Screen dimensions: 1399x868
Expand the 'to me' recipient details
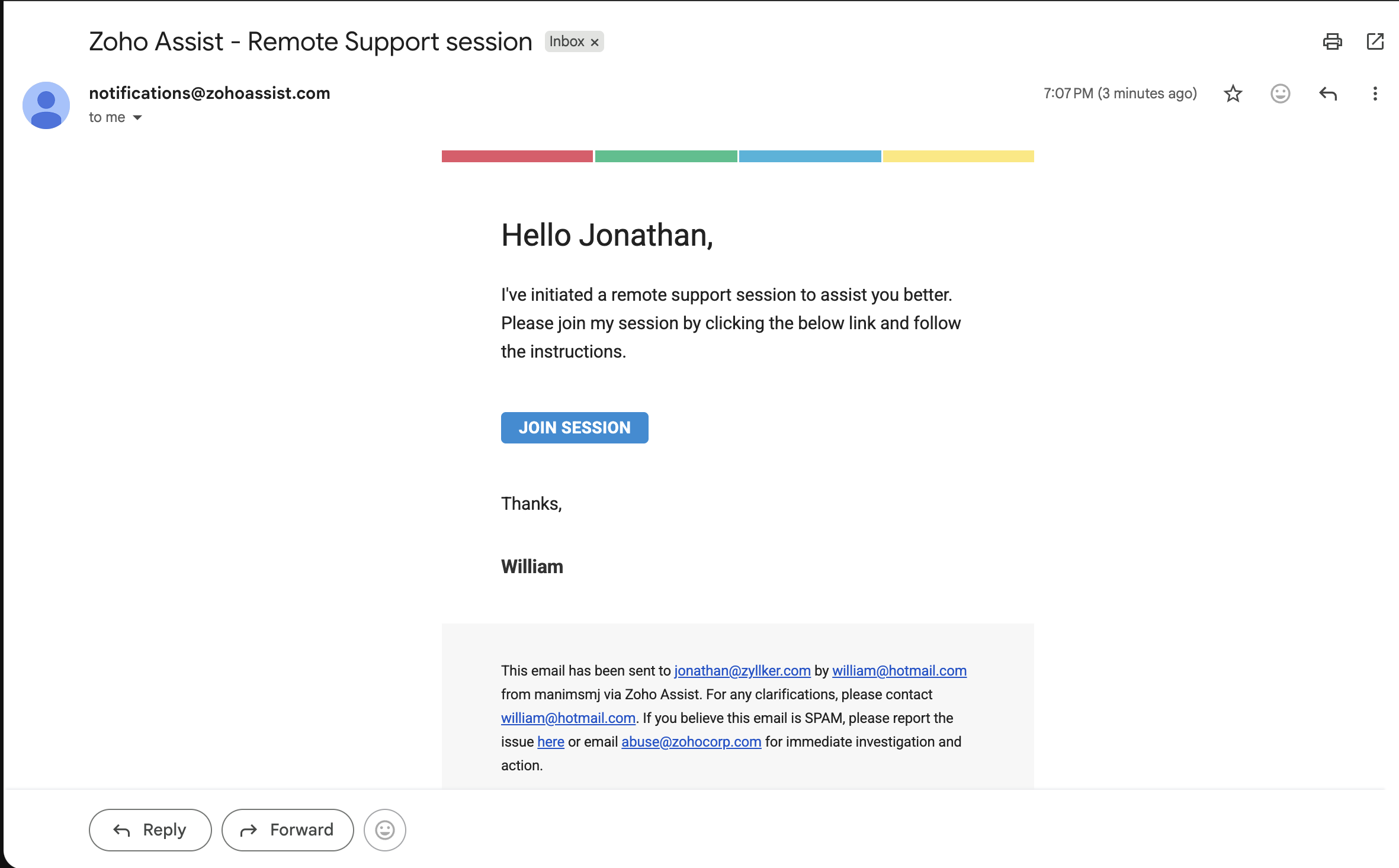[x=137, y=117]
